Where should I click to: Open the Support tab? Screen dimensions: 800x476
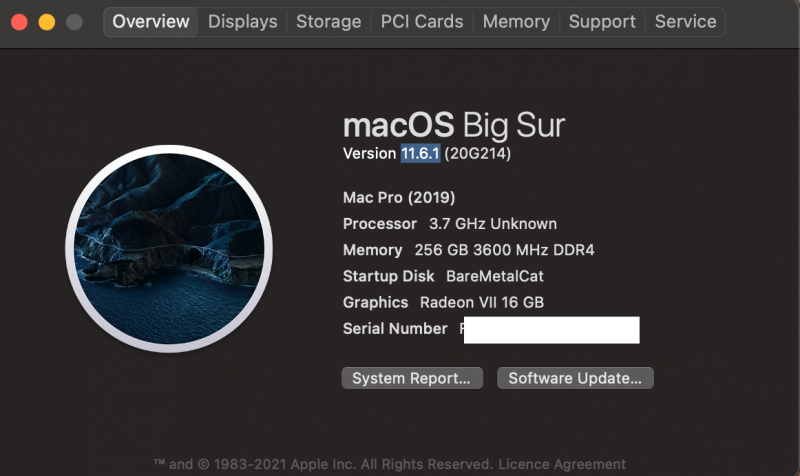(602, 21)
